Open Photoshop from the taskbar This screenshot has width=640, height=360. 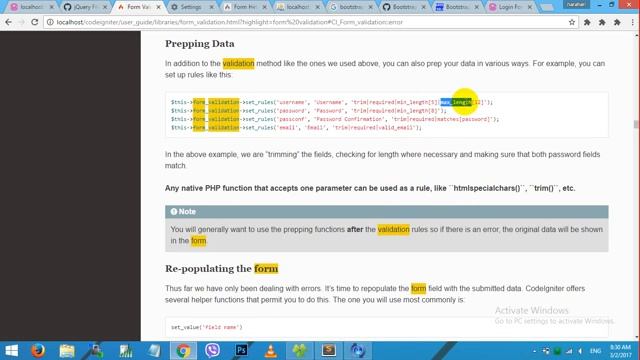(x=242, y=351)
